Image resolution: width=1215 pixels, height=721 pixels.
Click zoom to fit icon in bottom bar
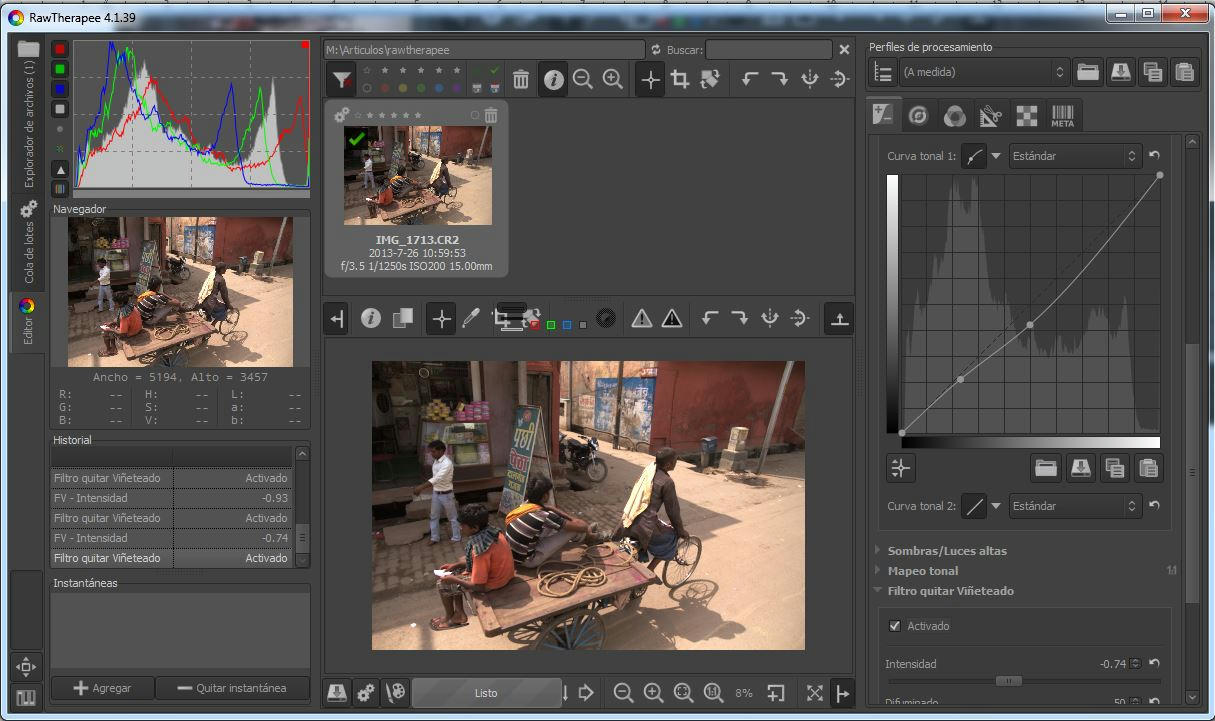click(x=683, y=692)
